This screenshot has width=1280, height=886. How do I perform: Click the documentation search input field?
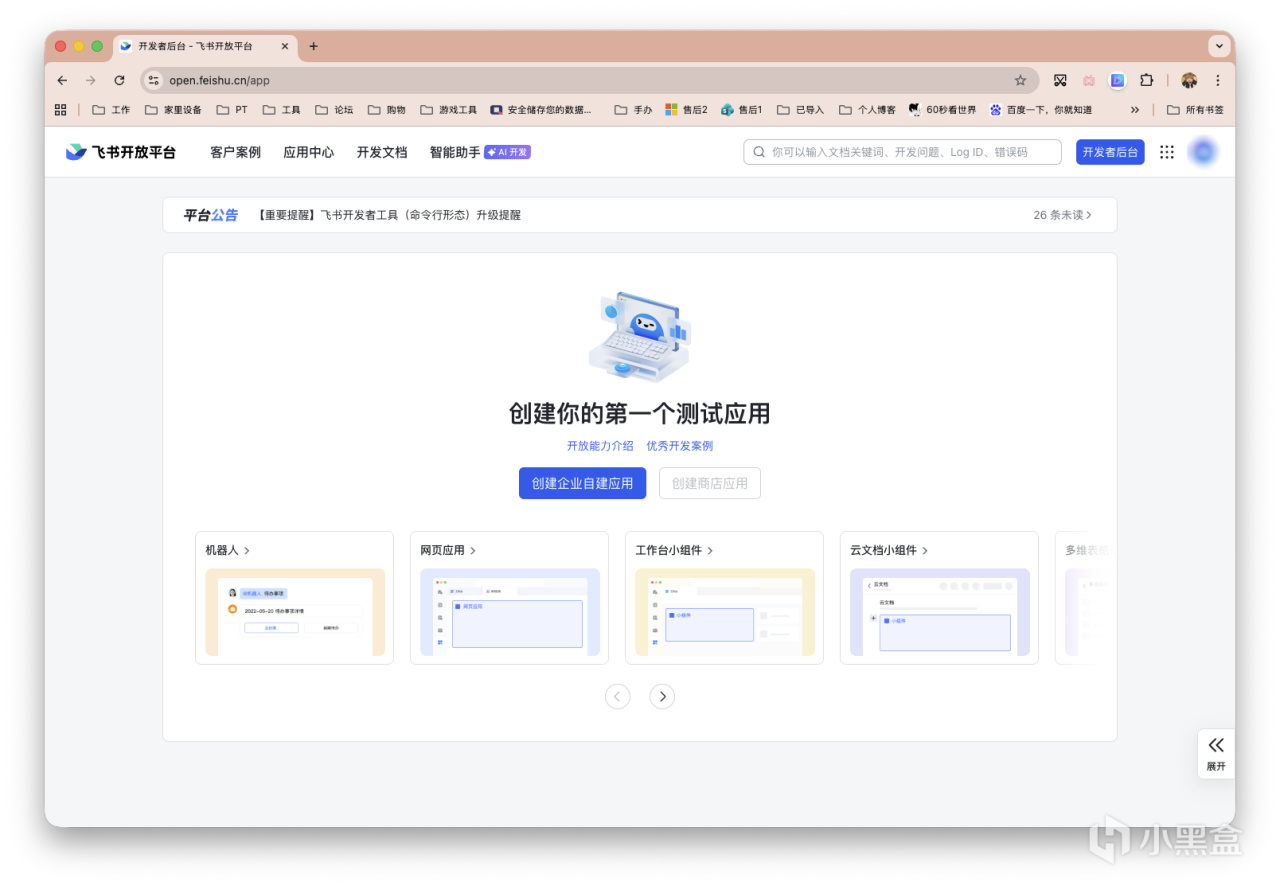pos(902,152)
